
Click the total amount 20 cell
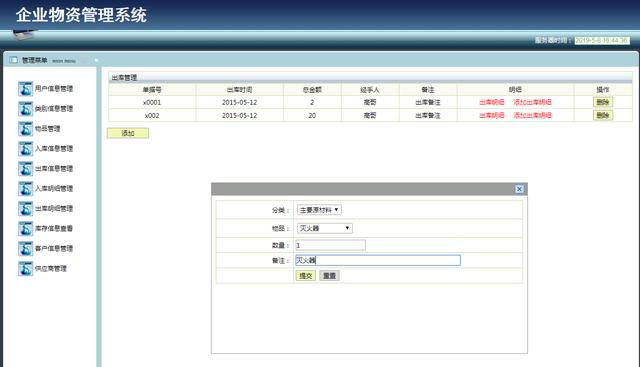click(x=312, y=116)
